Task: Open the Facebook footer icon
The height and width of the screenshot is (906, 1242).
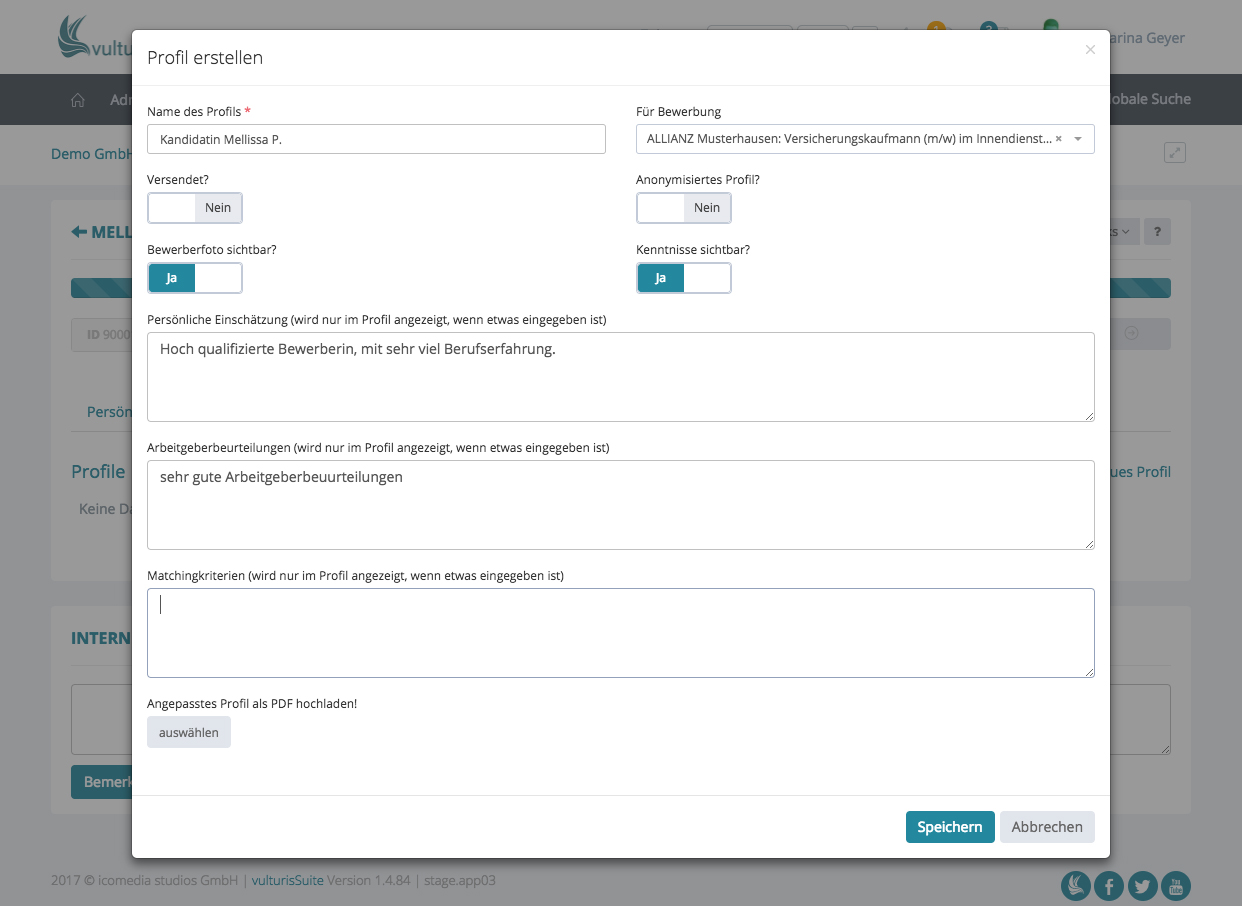Action: pos(1109,885)
